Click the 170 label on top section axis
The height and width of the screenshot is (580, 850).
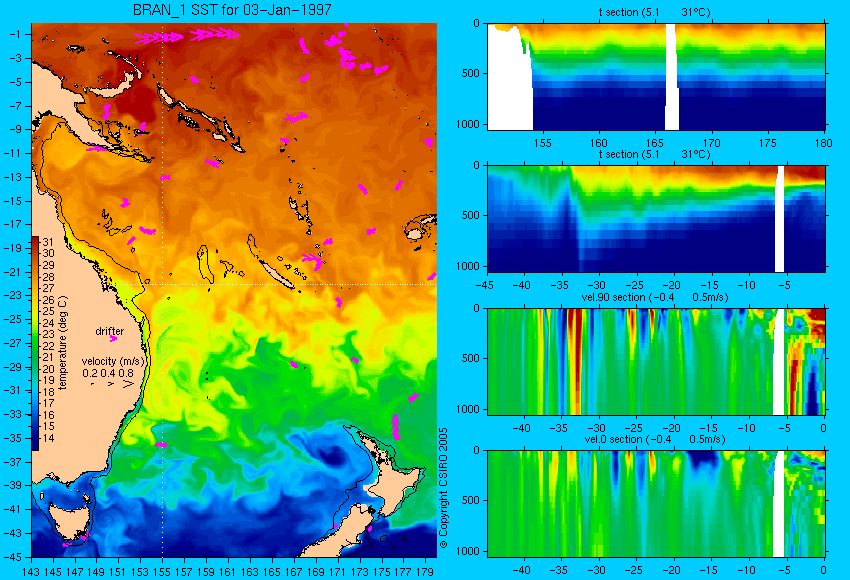tap(711, 143)
